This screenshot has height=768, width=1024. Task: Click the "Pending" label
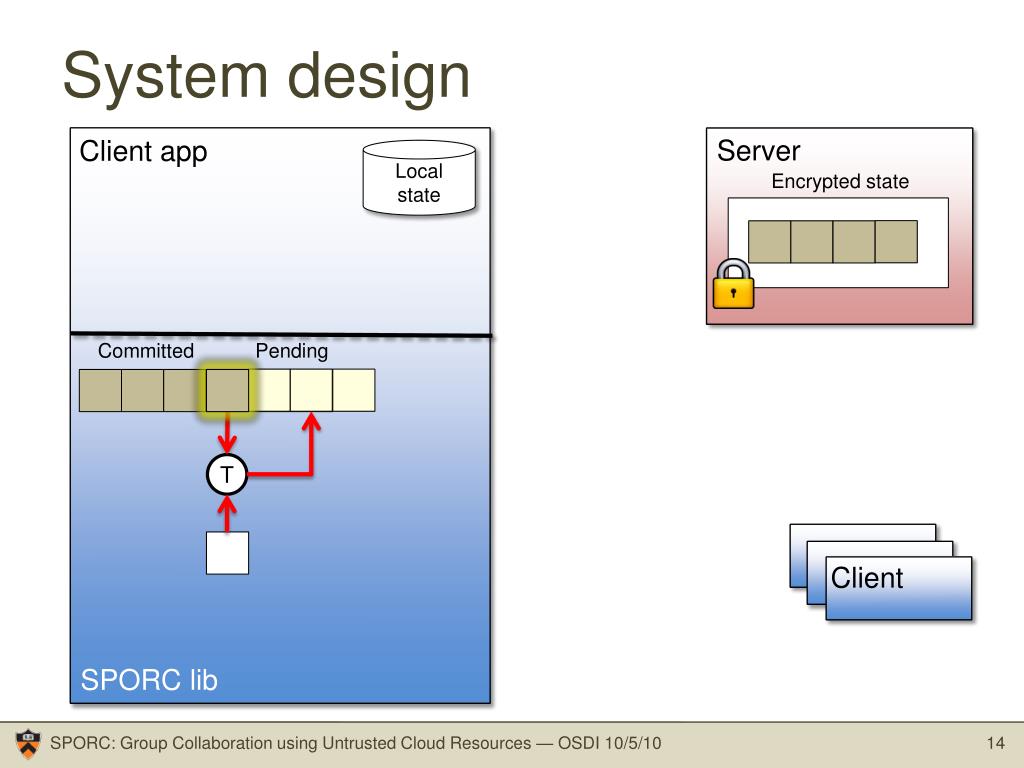coord(291,351)
